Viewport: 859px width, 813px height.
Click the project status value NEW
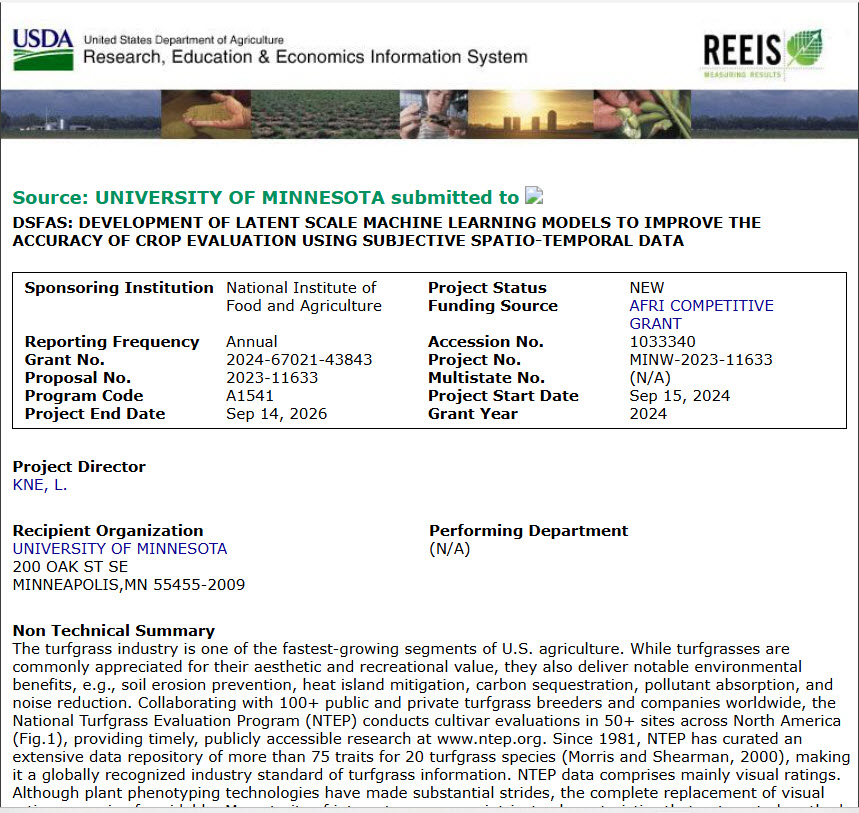[x=646, y=288]
